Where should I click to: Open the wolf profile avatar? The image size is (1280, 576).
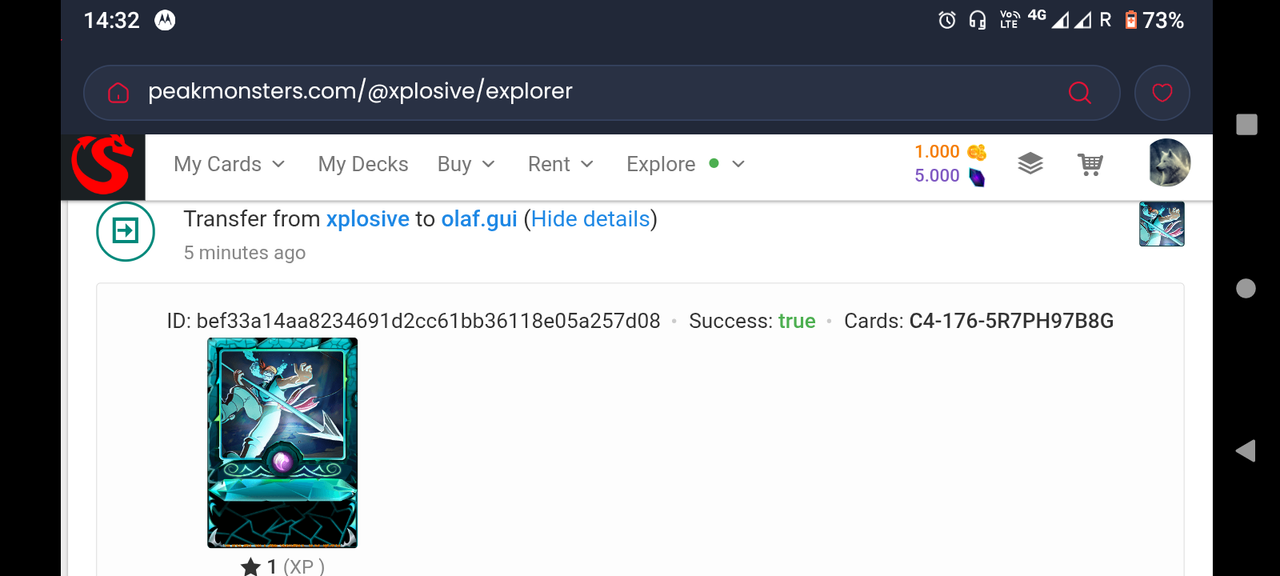coord(1169,163)
